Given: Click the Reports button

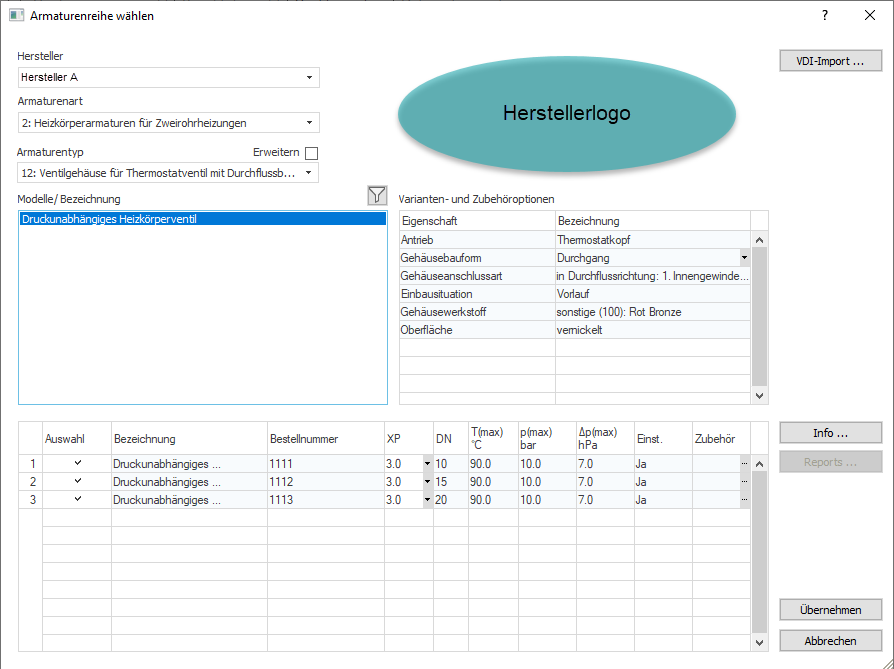Looking at the screenshot, I should [830, 462].
